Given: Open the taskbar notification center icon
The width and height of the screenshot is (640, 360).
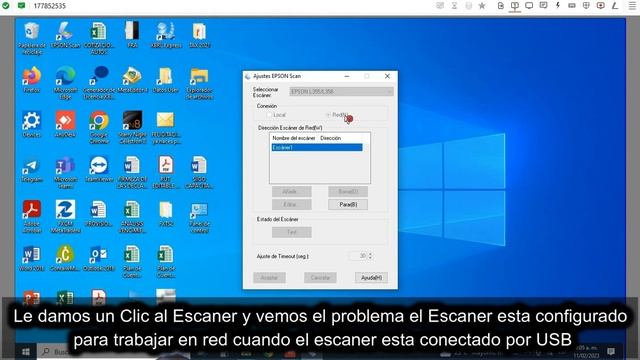Looking at the screenshot, I should 611,351.
